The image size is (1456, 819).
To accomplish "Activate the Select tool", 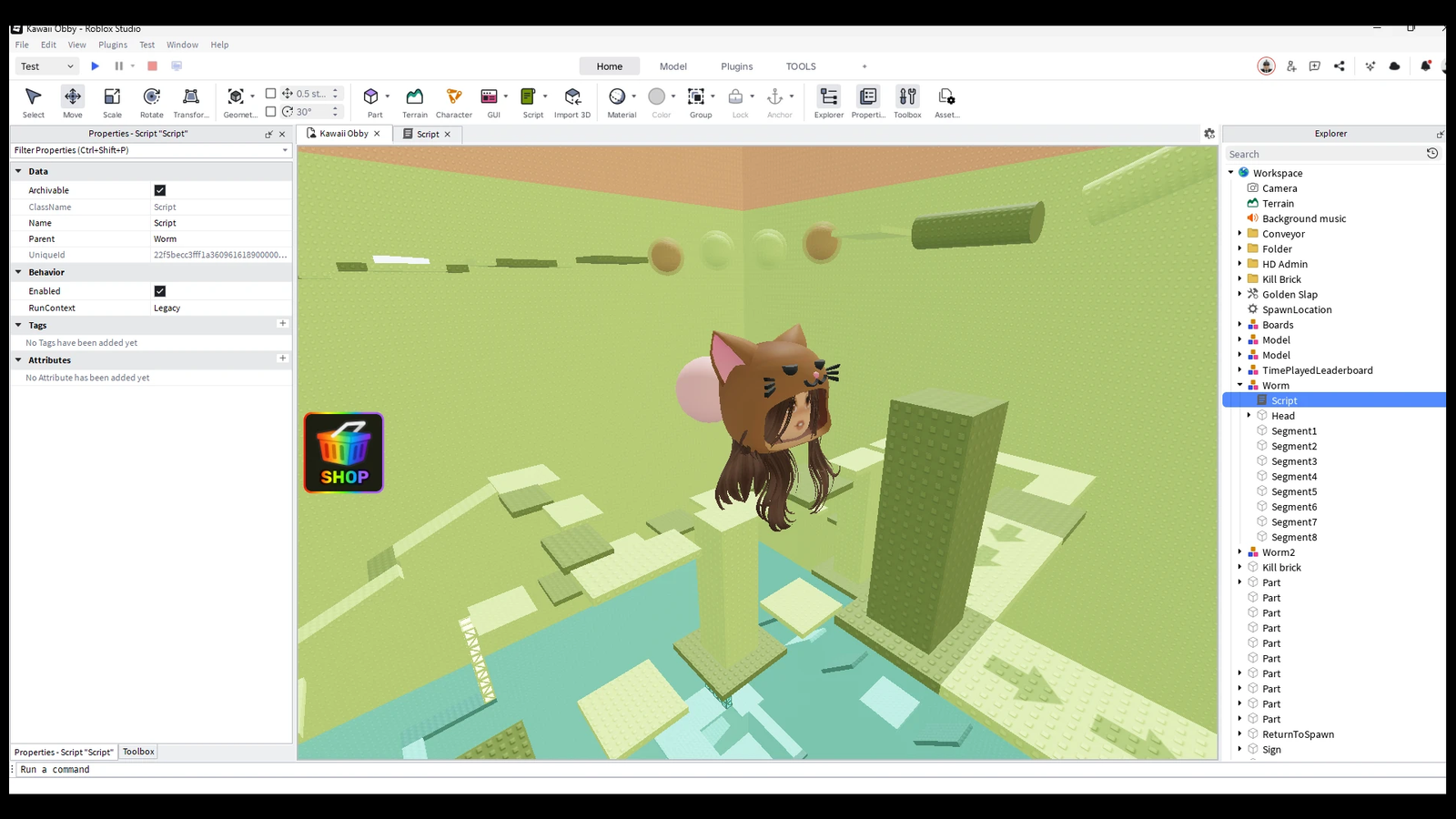I will (x=34, y=101).
